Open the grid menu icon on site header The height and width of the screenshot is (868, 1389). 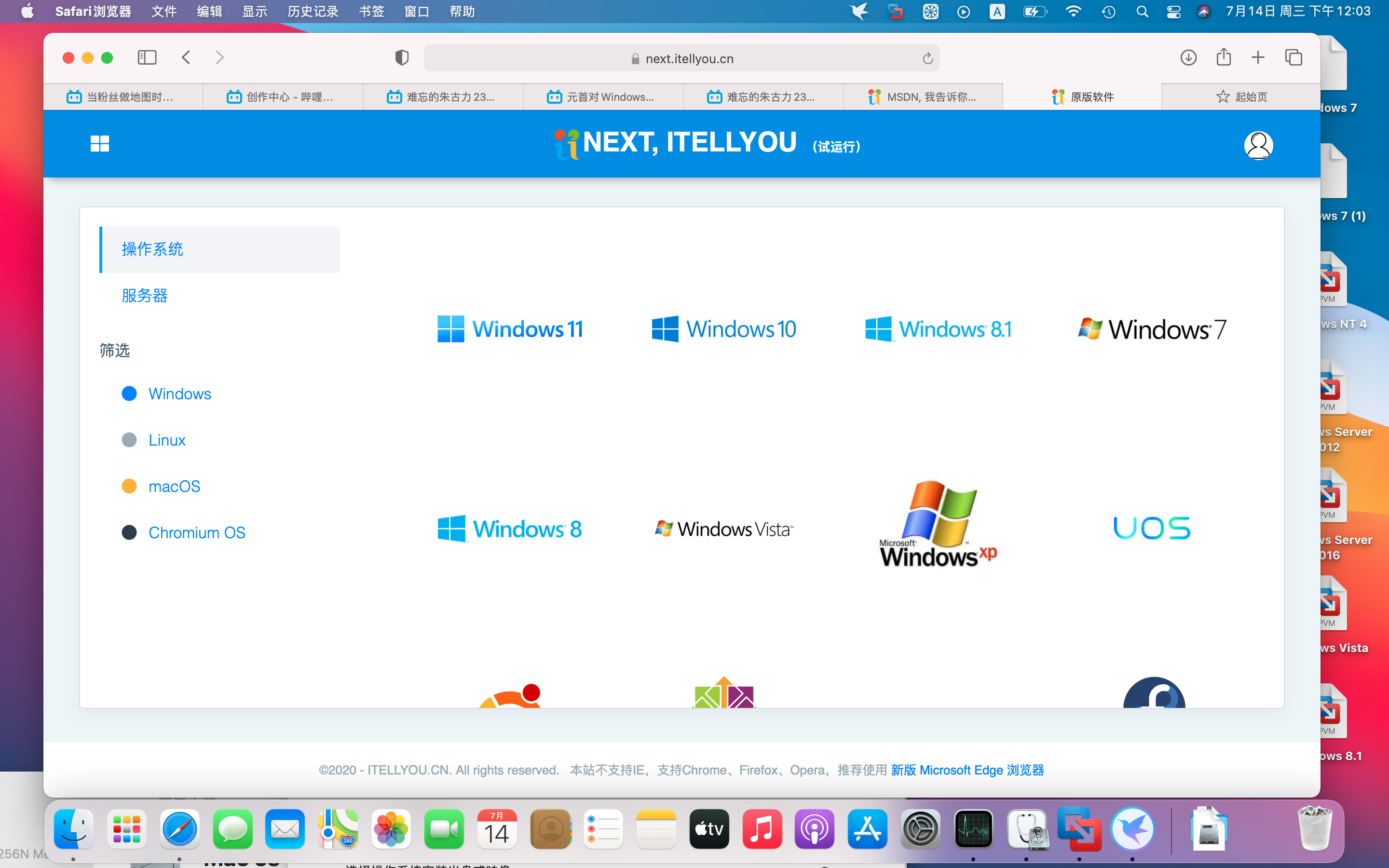(x=100, y=144)
